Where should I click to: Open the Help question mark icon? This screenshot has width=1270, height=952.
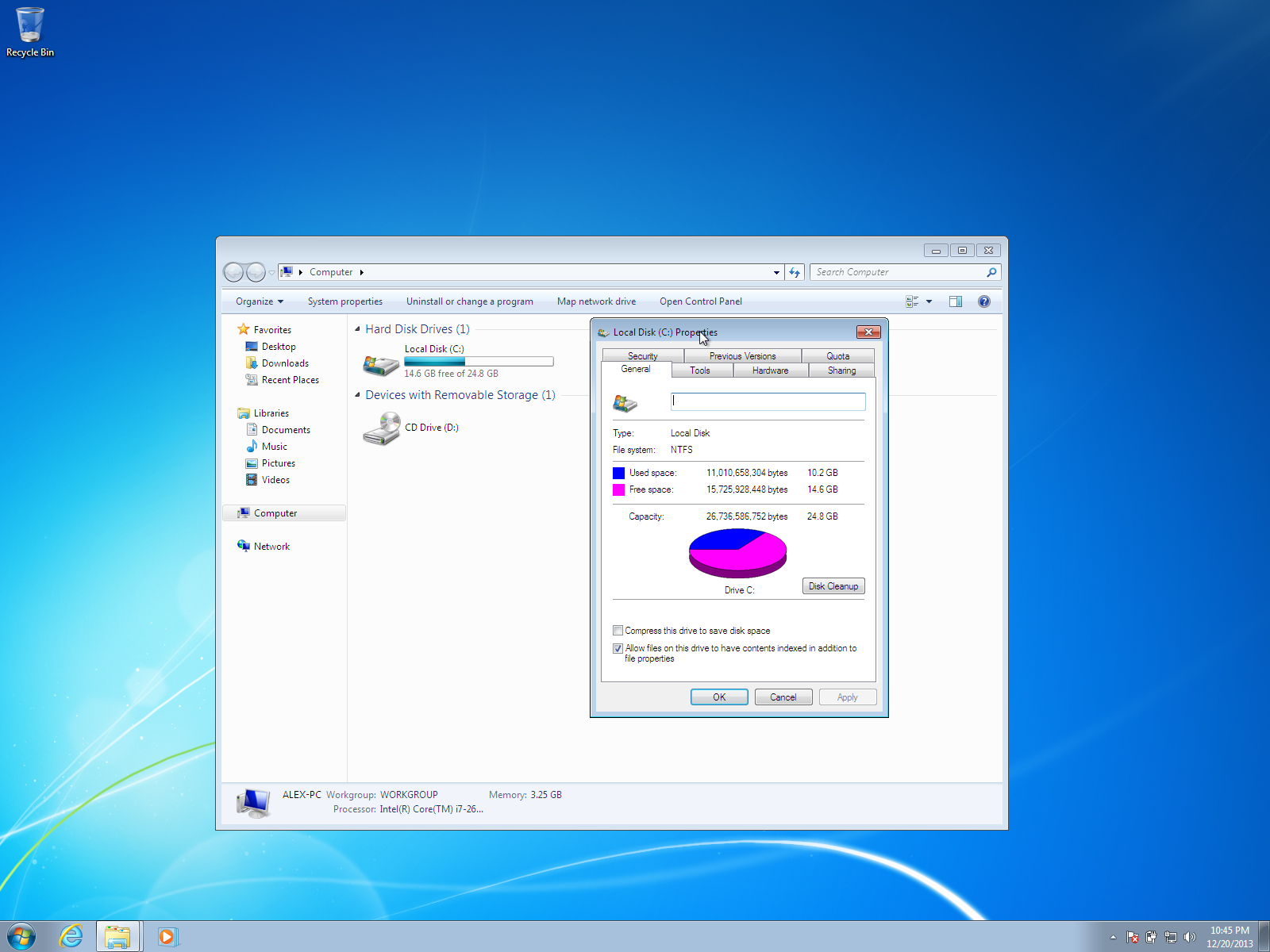[984, 301]
